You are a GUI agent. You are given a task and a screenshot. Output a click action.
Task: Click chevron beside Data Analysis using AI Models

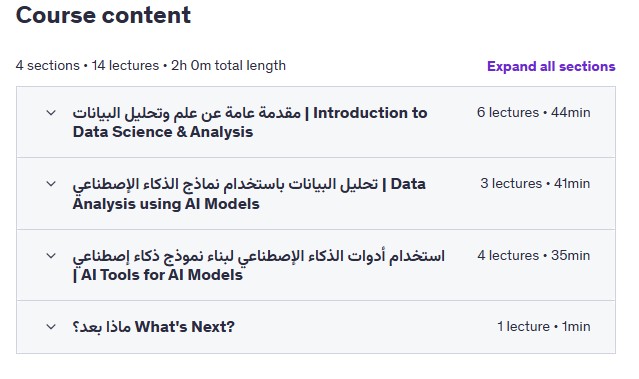coord(51,184)
